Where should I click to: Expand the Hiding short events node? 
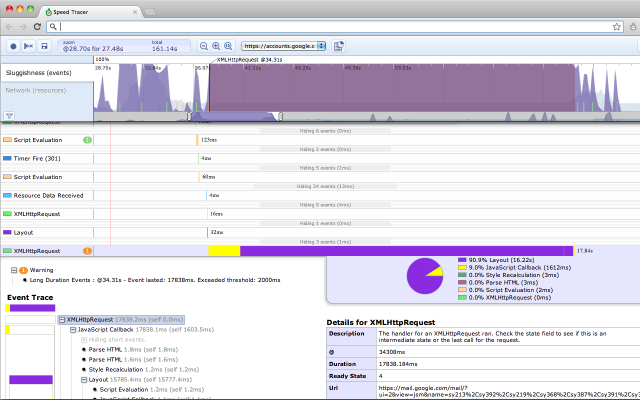point(82,339)
